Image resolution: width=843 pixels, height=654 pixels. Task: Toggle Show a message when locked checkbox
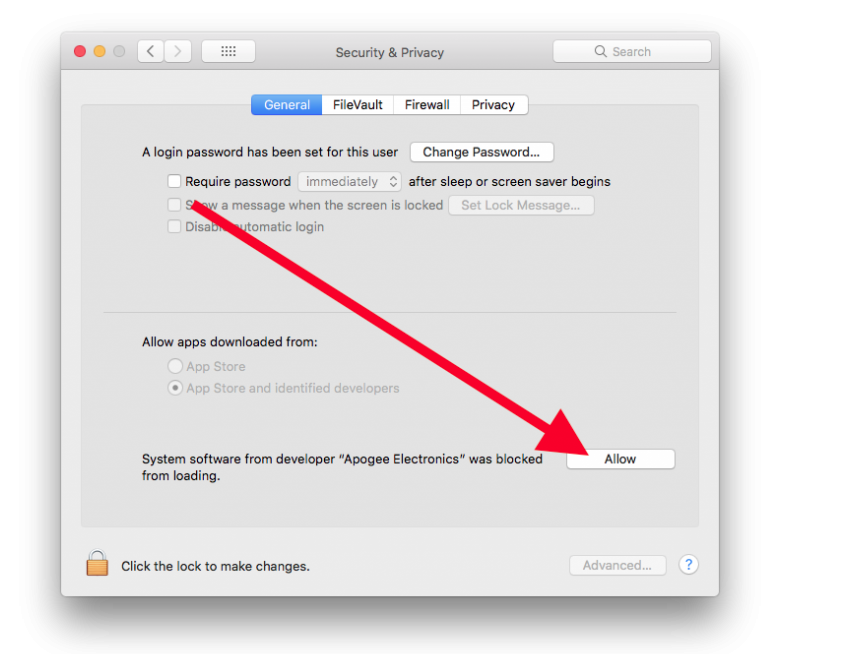[x=174, y=205]
